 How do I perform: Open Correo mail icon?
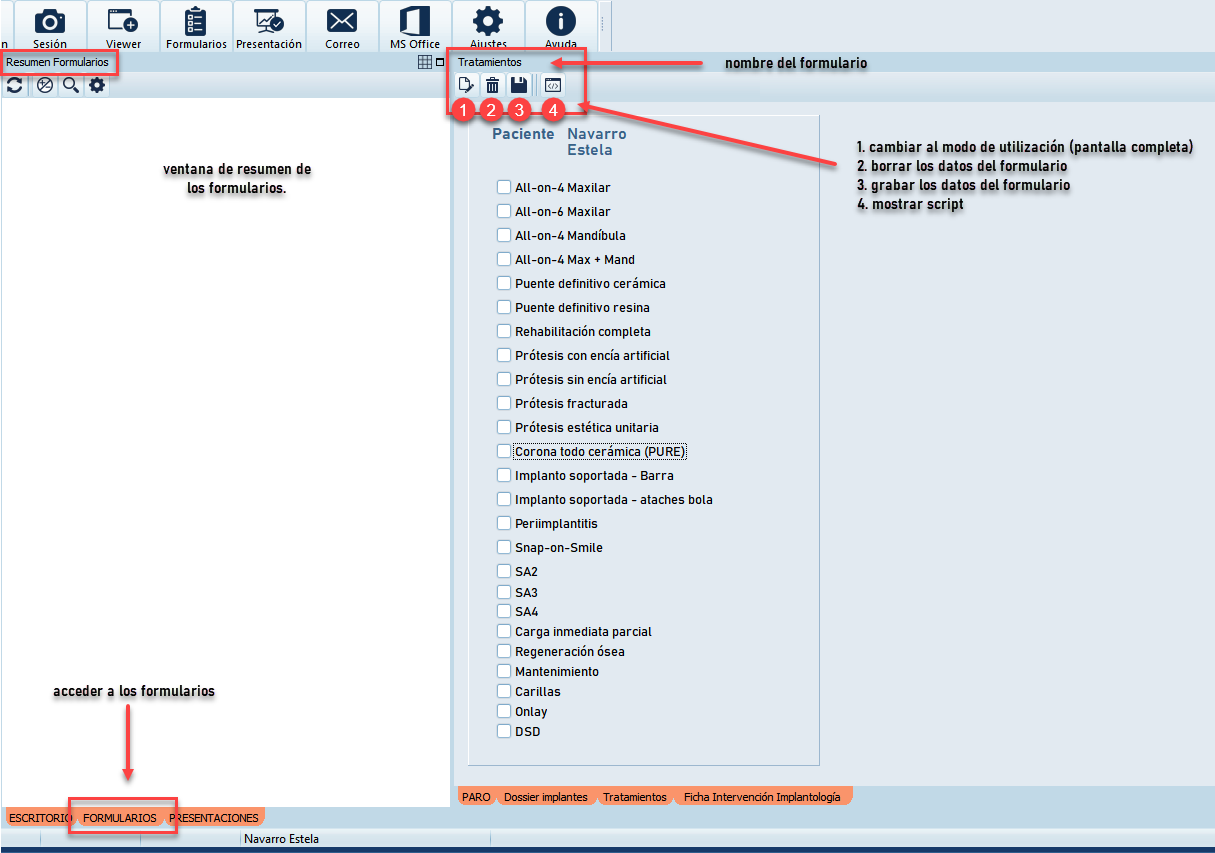[x=342, y=26]
